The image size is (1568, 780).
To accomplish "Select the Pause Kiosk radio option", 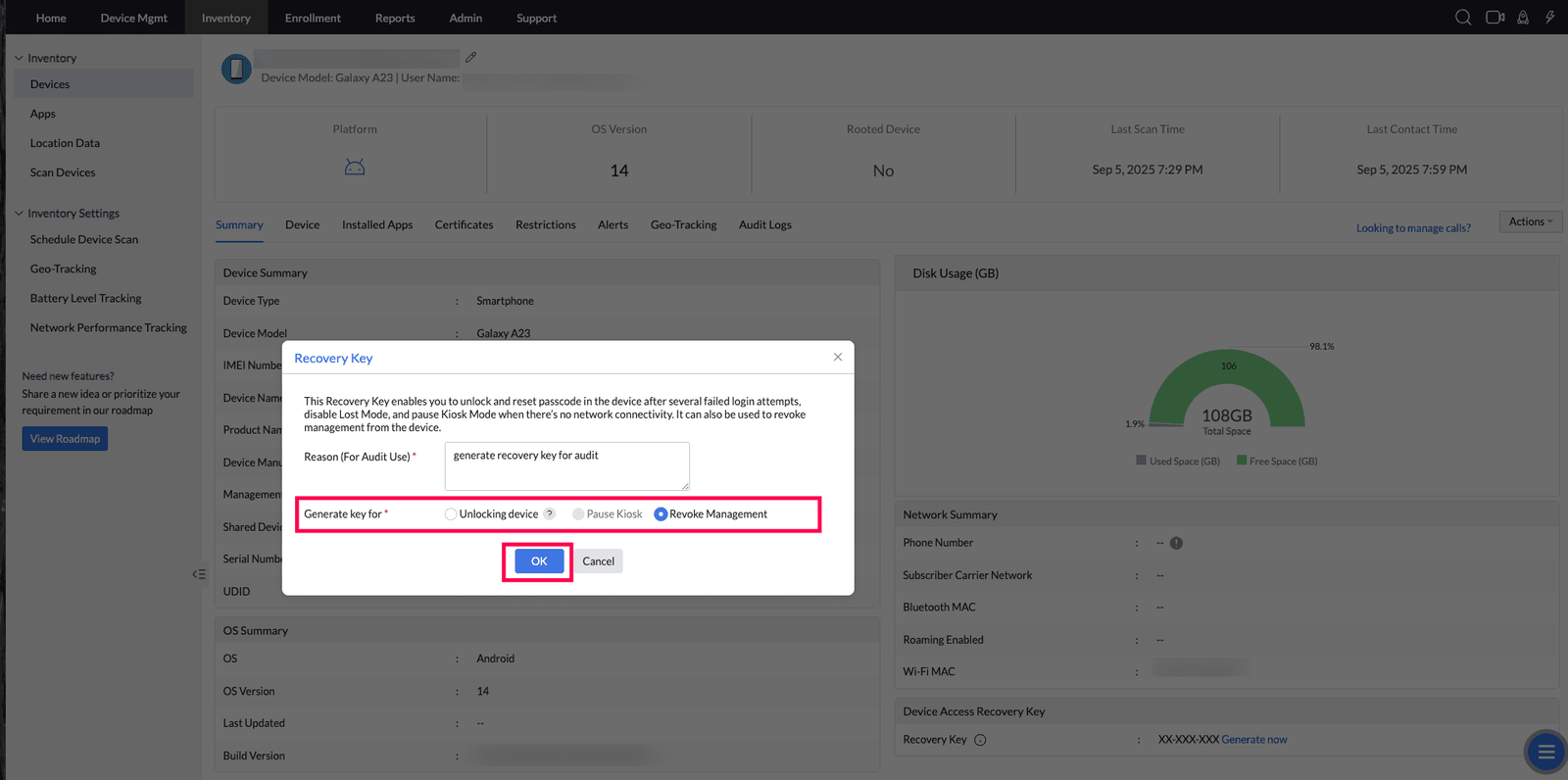I will pyautogui.click(x=578, y=513).
